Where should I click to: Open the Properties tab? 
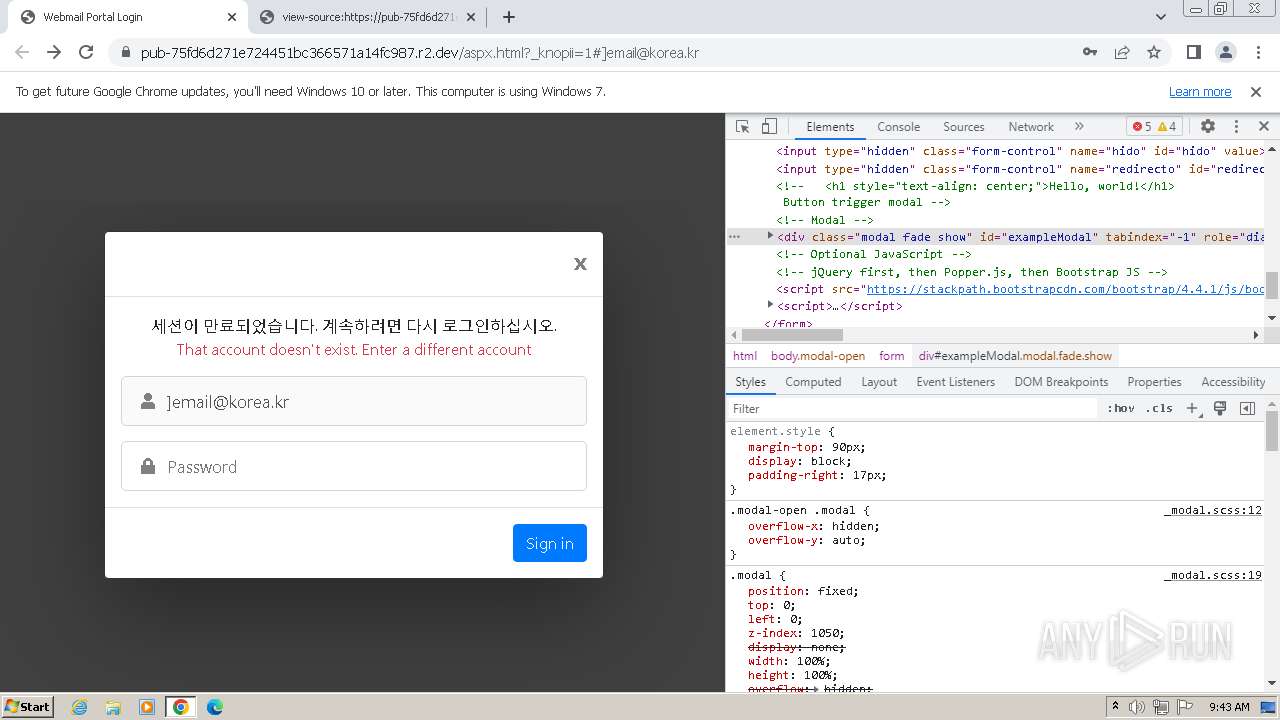(1154, 382)
